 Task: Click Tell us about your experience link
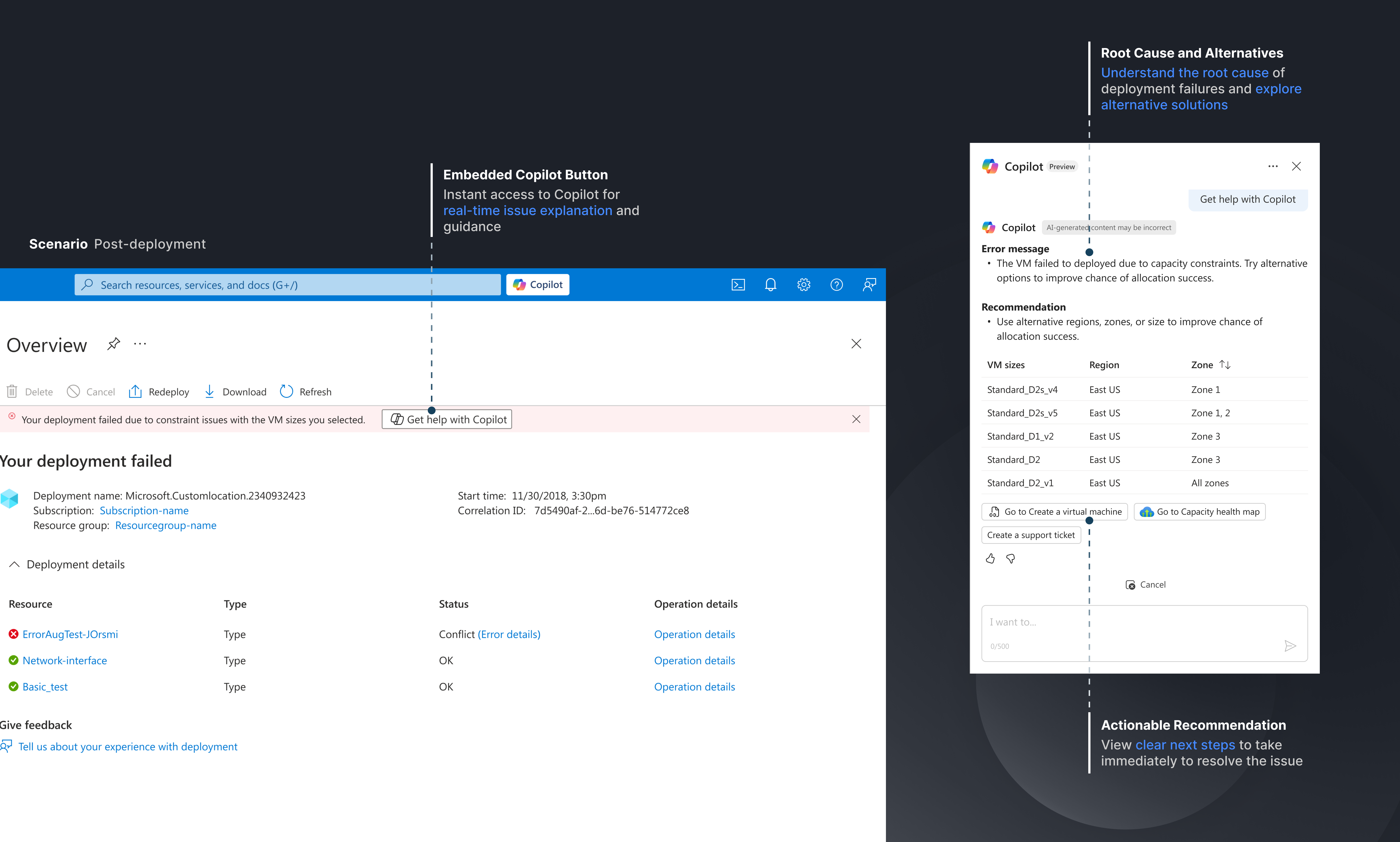[x=128, y=747]
